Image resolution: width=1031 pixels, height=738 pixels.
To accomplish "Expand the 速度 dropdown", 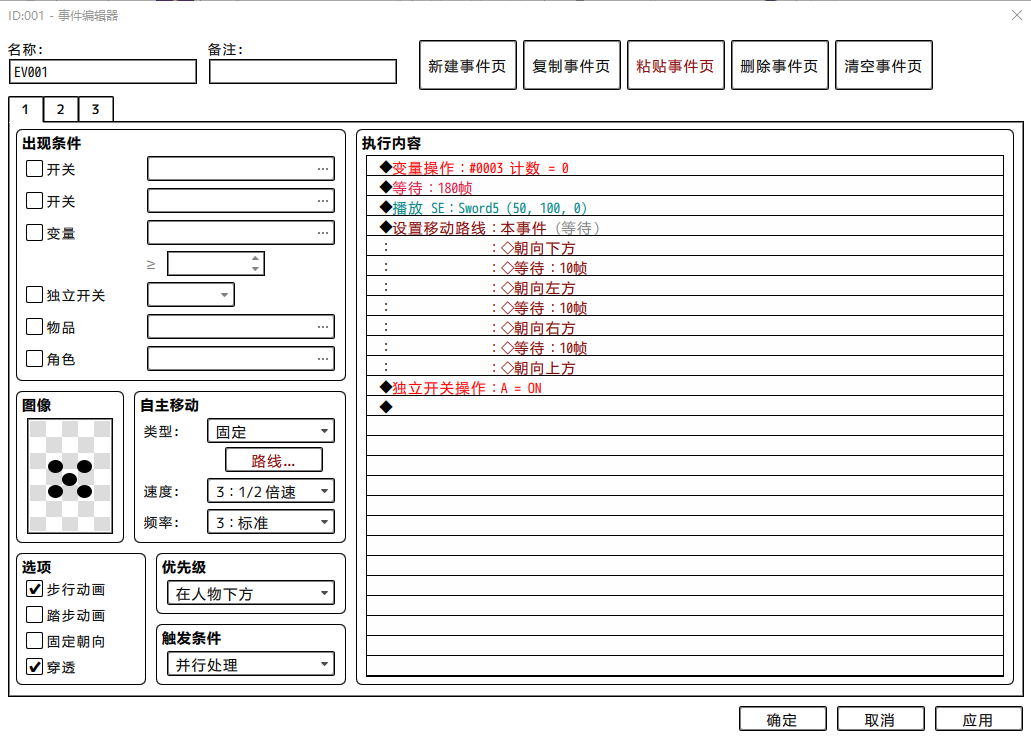I will pos(270,491).
